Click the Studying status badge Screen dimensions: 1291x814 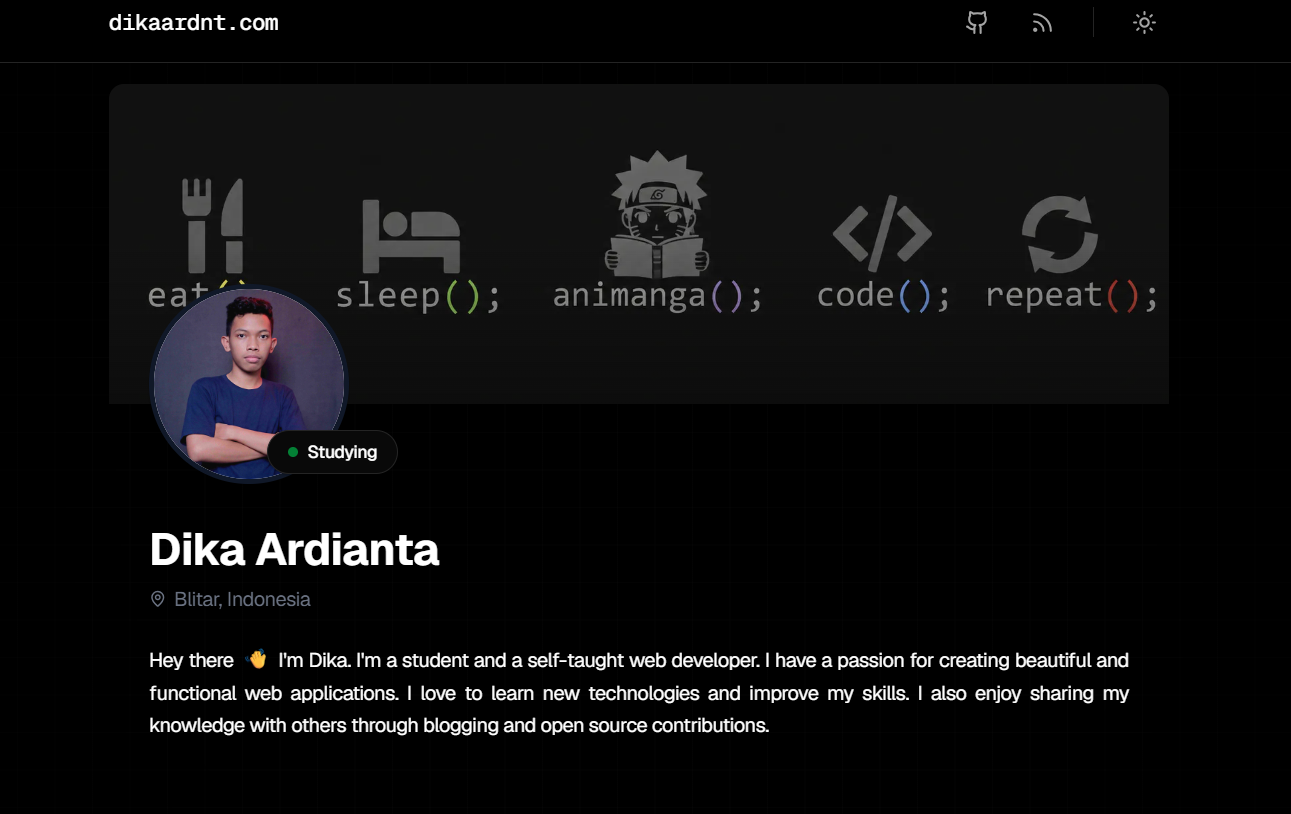click(x=332, y=452)
